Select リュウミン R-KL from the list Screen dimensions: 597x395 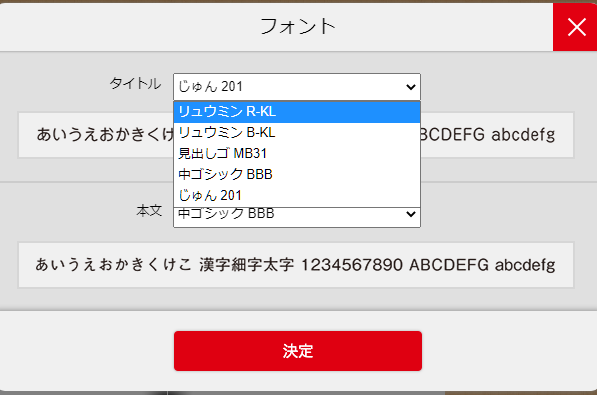click(x=297, y=112)
